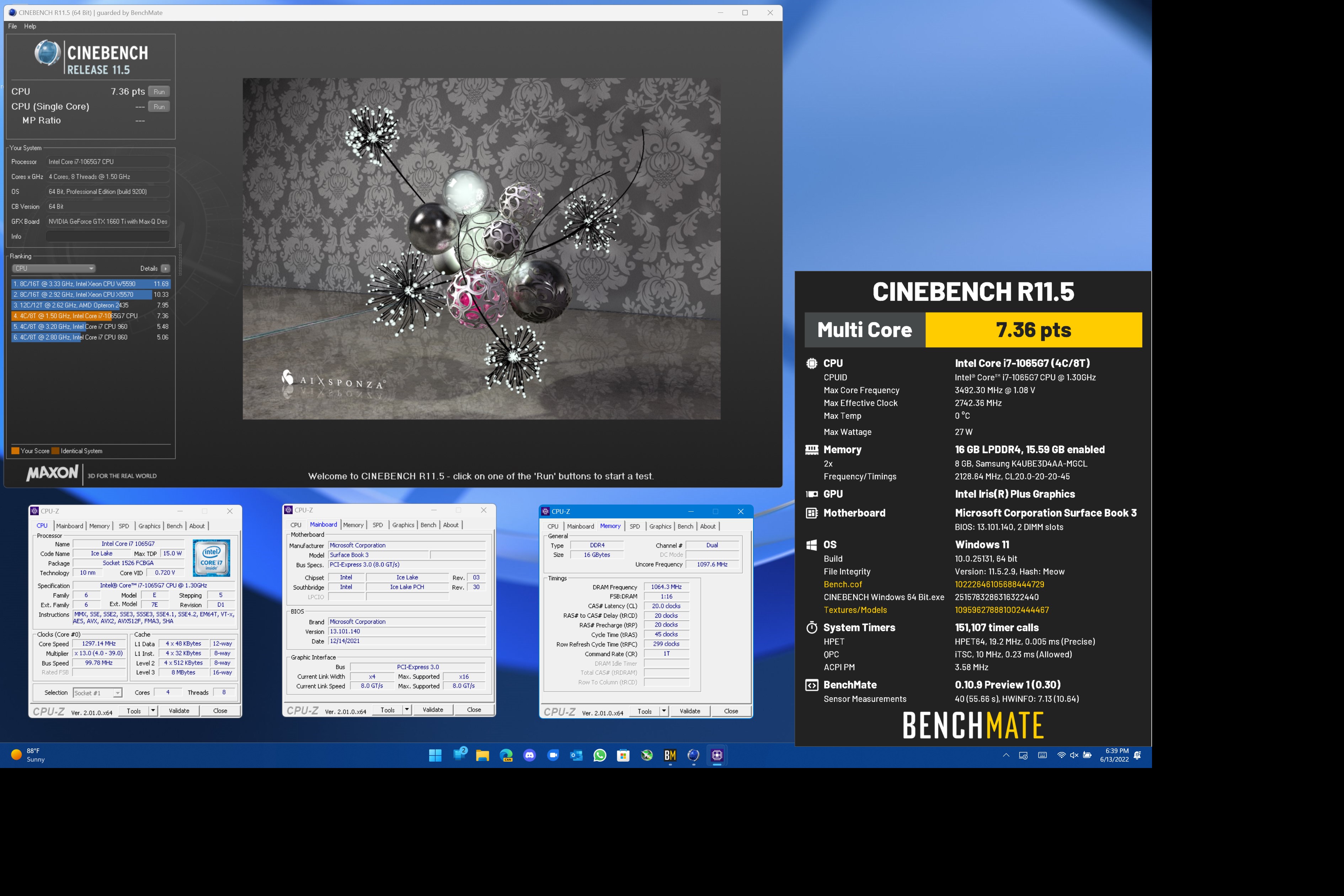Open the taskbar clock and date
The width and height of the screenshot is (1344, 896).
point(1114,755)
